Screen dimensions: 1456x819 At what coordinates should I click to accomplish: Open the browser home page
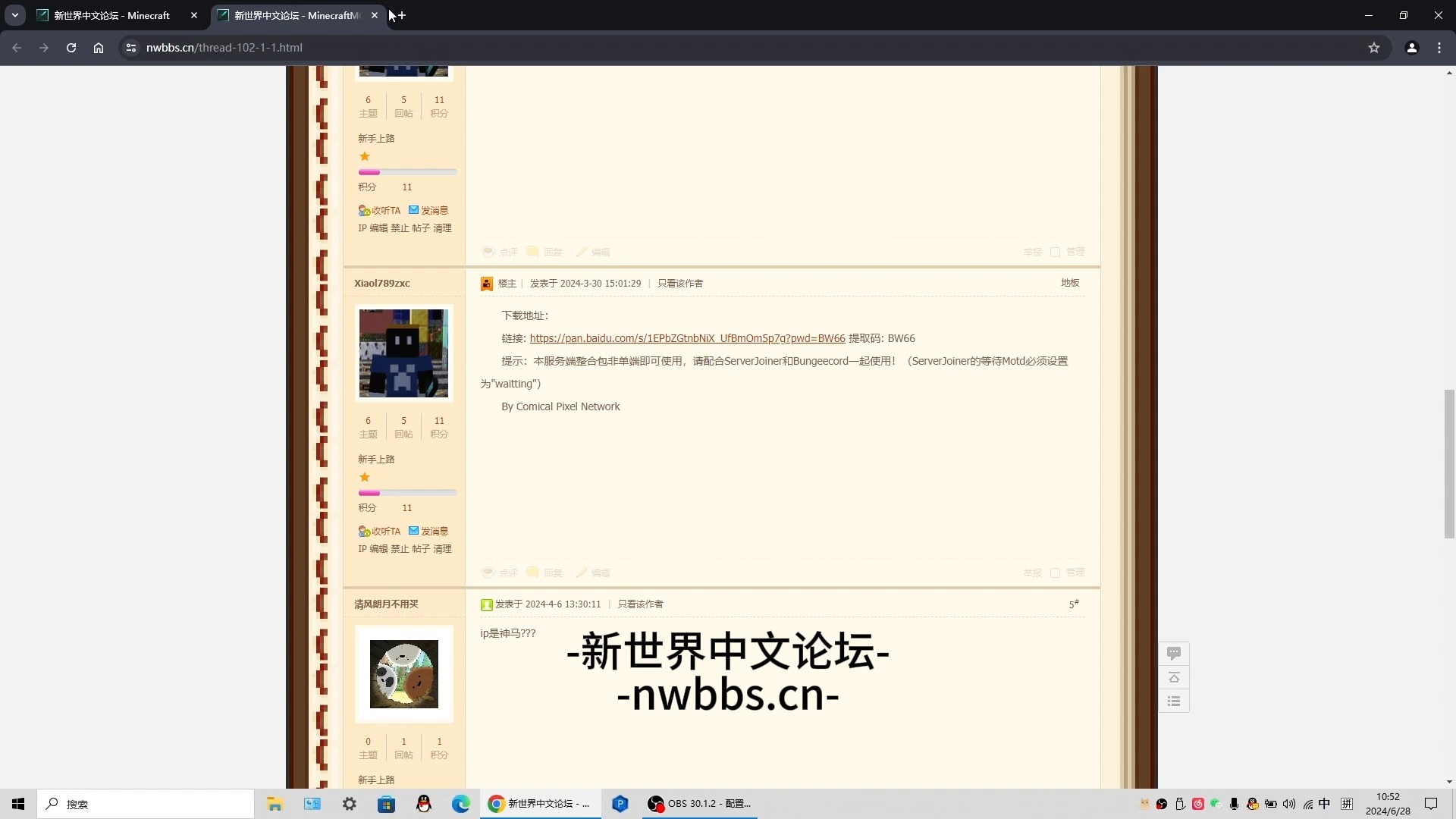coord(99,48)
